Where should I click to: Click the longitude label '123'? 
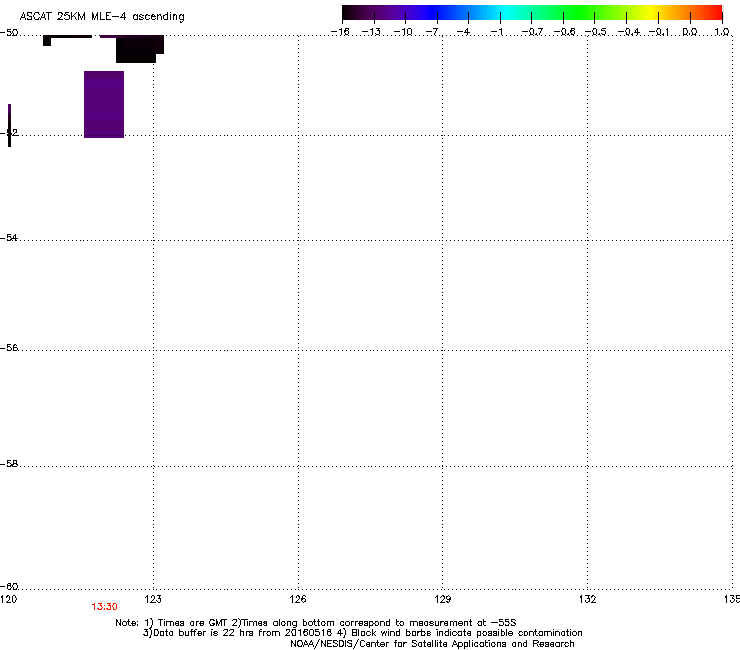[x=153, y=599]
